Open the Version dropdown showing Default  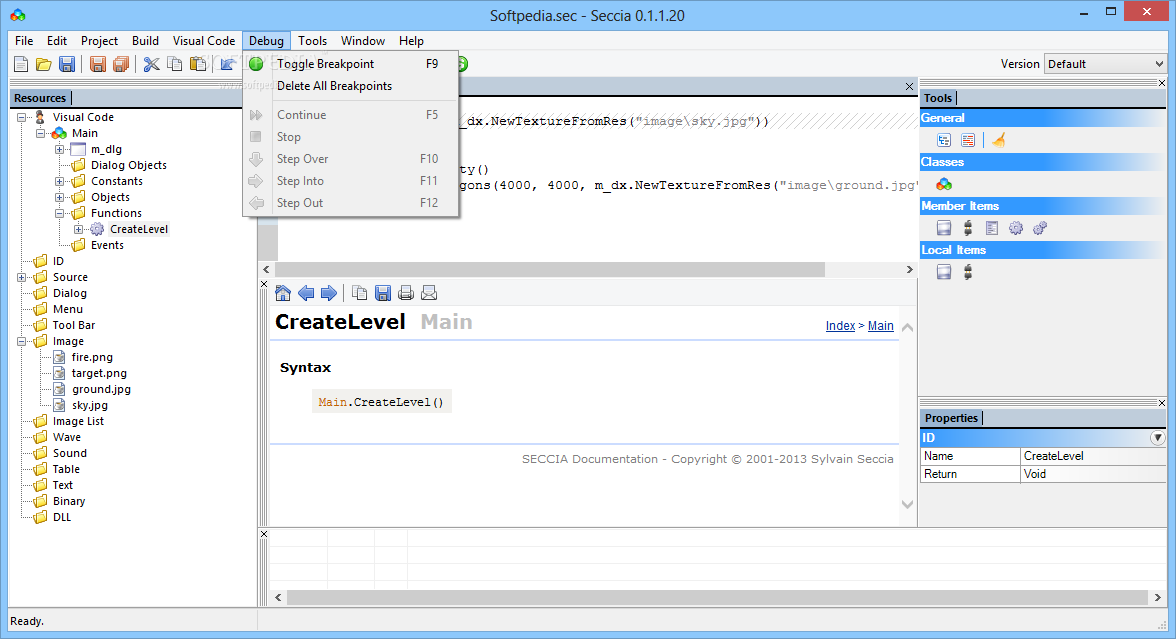(1106, 64)
